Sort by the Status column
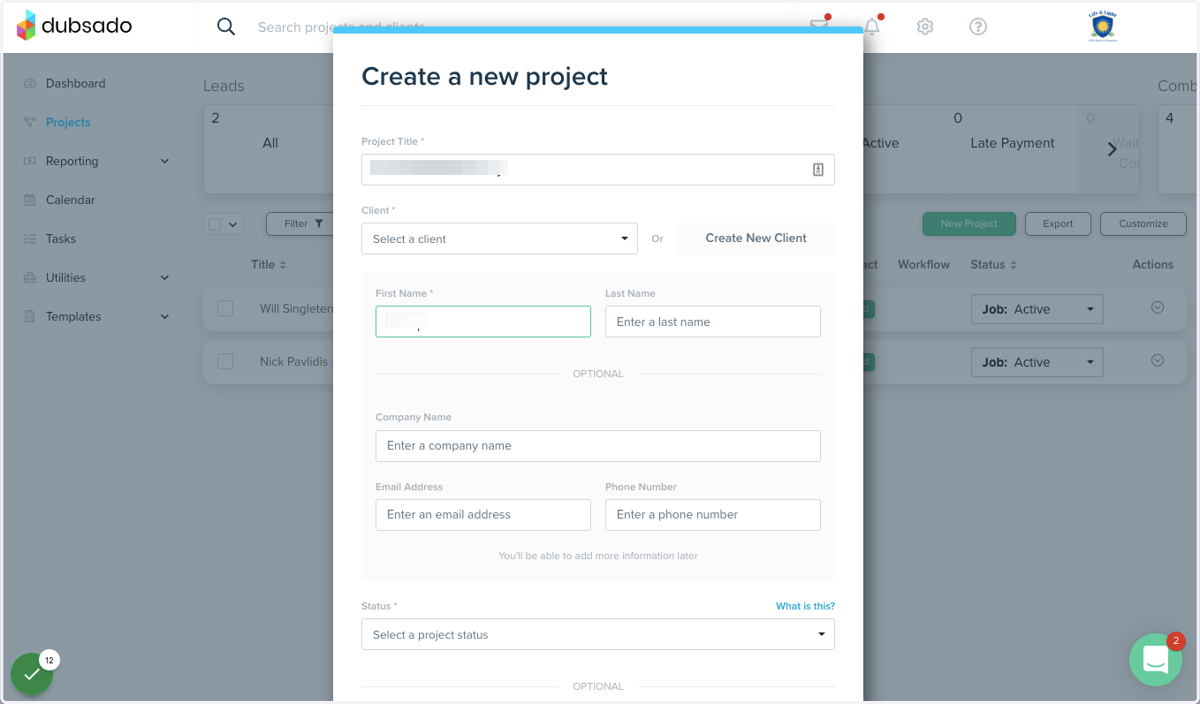 pyautogui.click(x=994, y=265)
